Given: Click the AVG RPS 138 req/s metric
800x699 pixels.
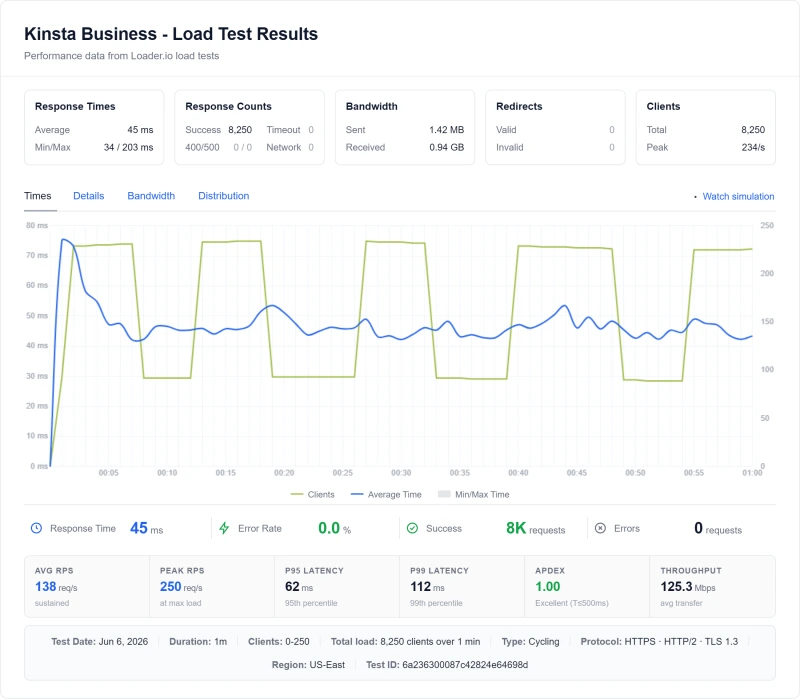Looking at the screenshot, I should (56, 587).
